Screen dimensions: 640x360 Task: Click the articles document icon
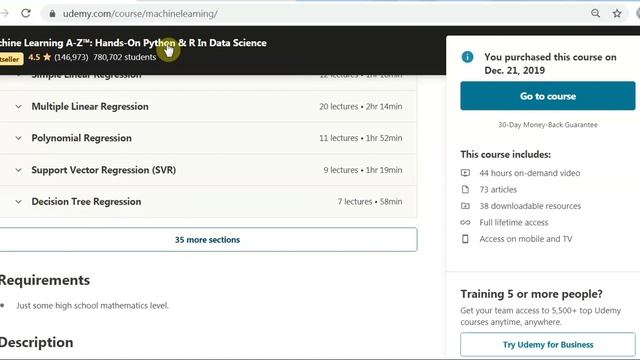(465, 189)
